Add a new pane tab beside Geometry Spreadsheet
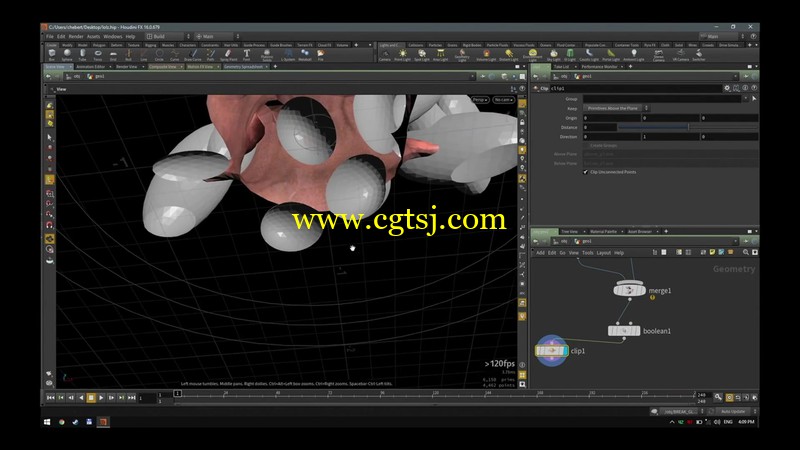 [275, 66]
